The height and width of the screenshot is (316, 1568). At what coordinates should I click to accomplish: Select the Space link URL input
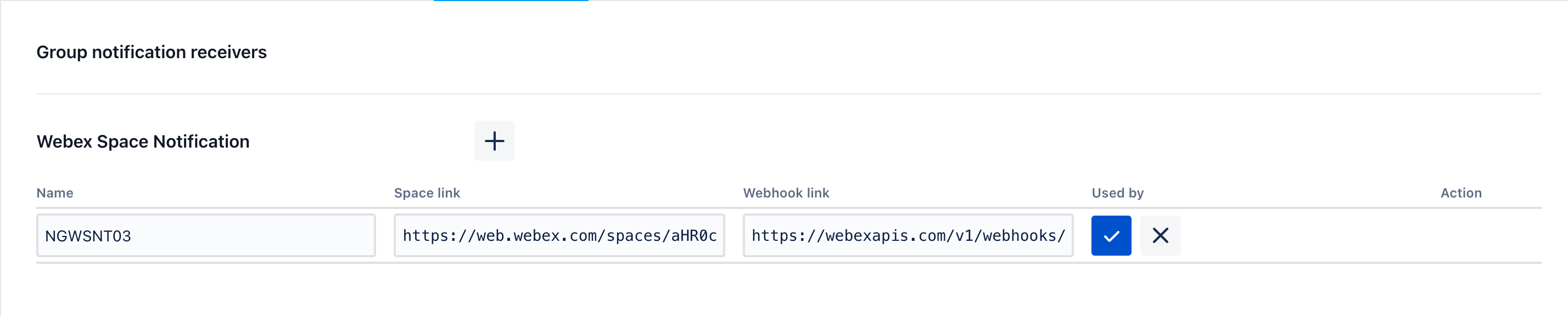click(559, 236)
